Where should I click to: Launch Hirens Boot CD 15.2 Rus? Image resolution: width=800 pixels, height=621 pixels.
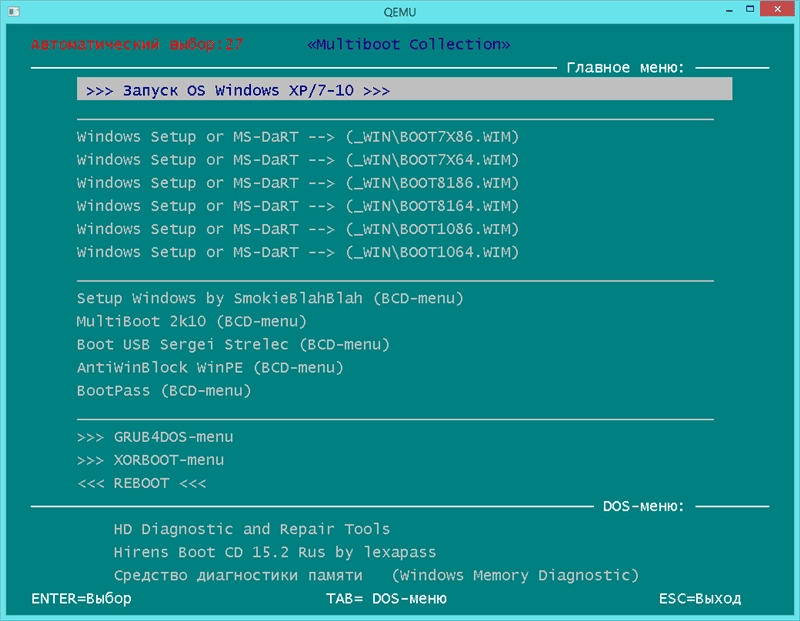pos(274,552)
